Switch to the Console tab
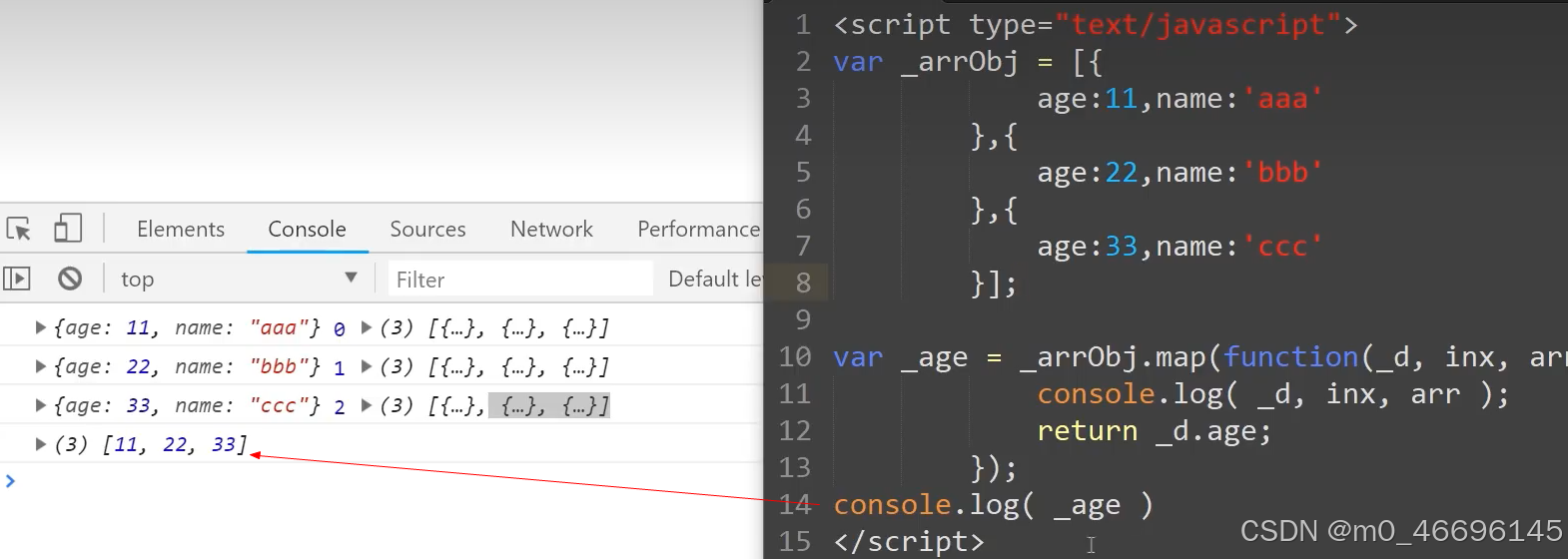The height and width of the screenshot is (559, 1568). click(x=307, y=229)
